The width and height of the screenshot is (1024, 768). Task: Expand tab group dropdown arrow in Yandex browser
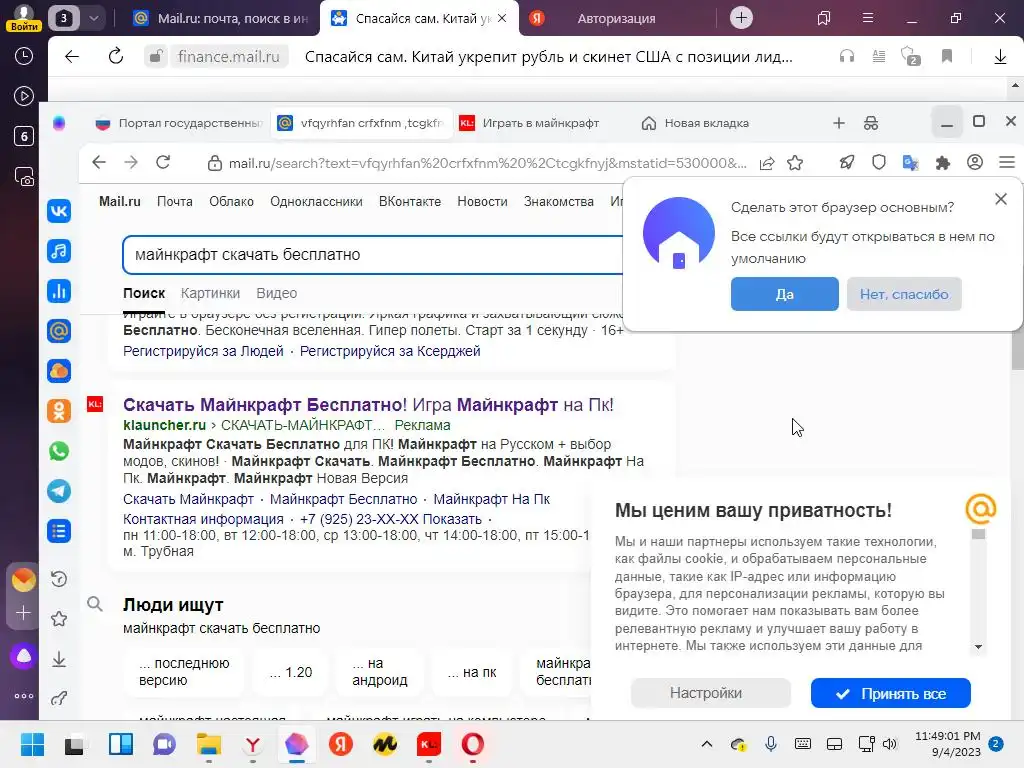94,18
